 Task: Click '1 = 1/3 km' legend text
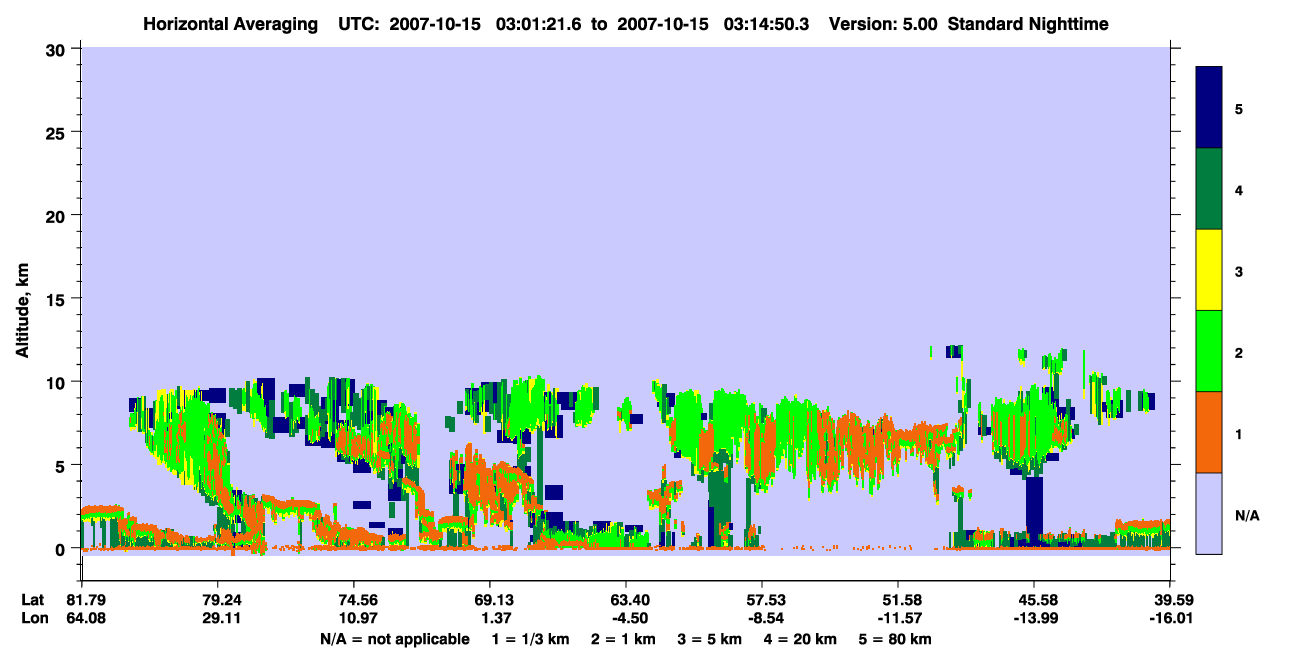point(531,639)
